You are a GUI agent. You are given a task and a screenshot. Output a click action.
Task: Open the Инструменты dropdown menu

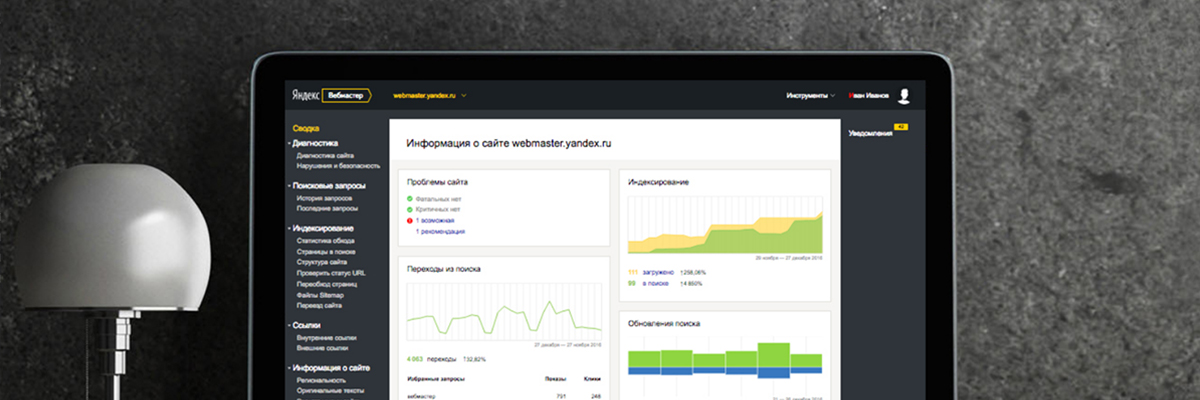(x=811, y=96)
